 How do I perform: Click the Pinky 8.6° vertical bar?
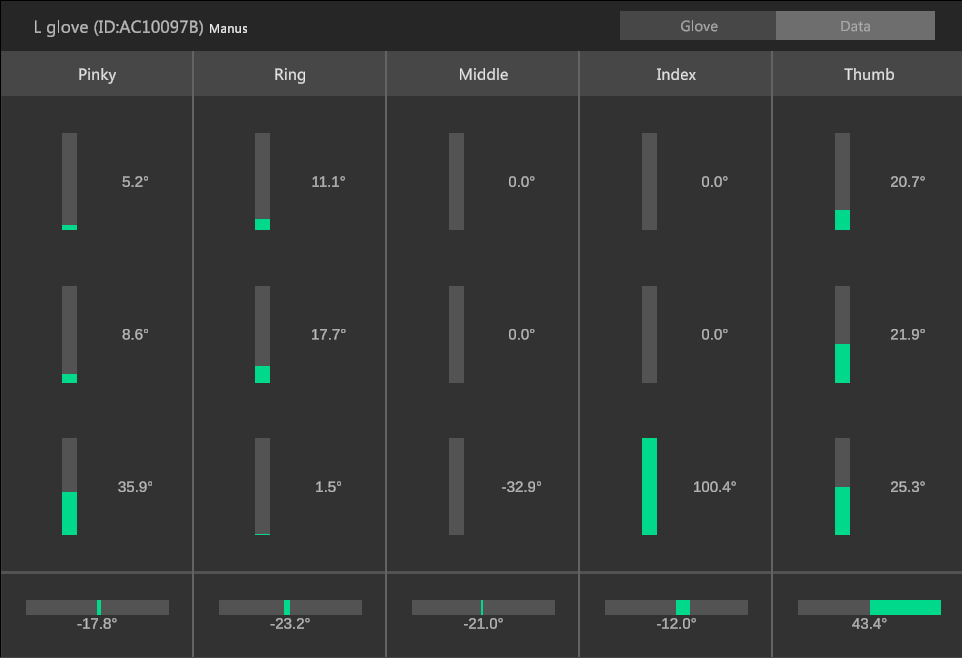69,334
